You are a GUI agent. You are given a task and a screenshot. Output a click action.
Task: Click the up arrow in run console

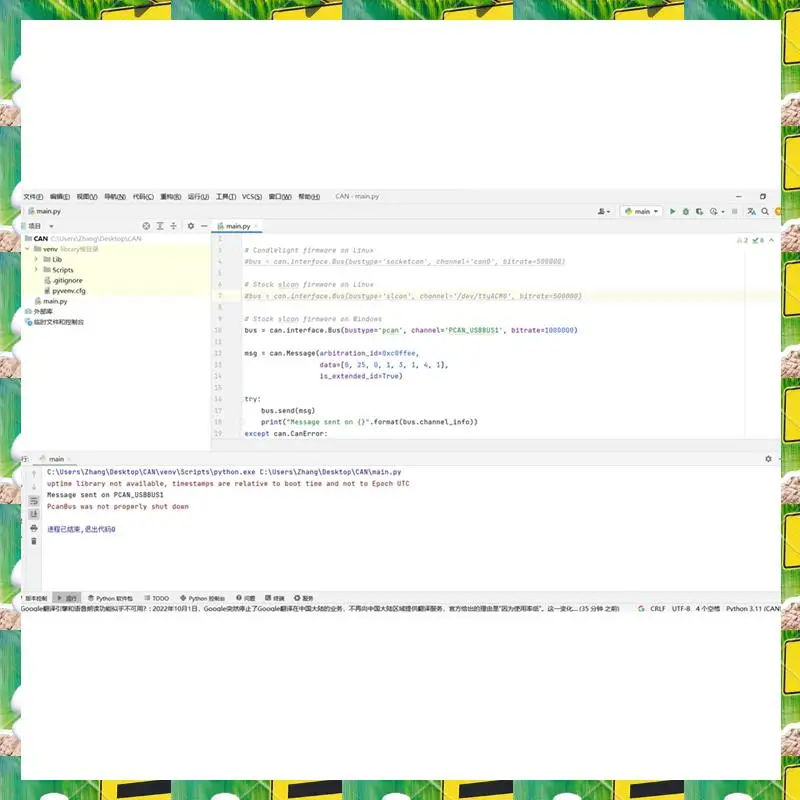34,474
